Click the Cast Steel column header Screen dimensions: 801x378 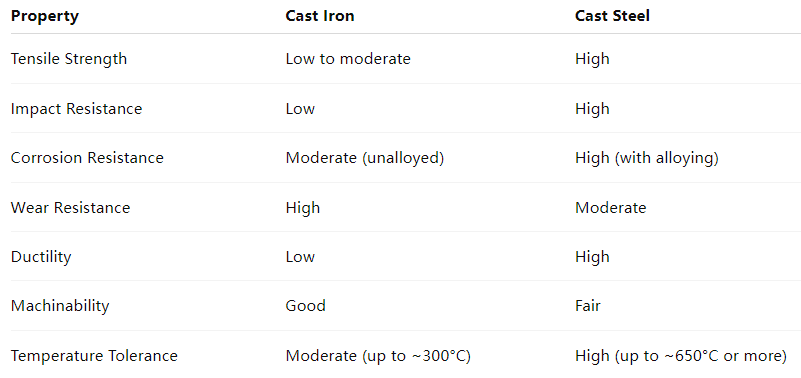click(612, 16)
